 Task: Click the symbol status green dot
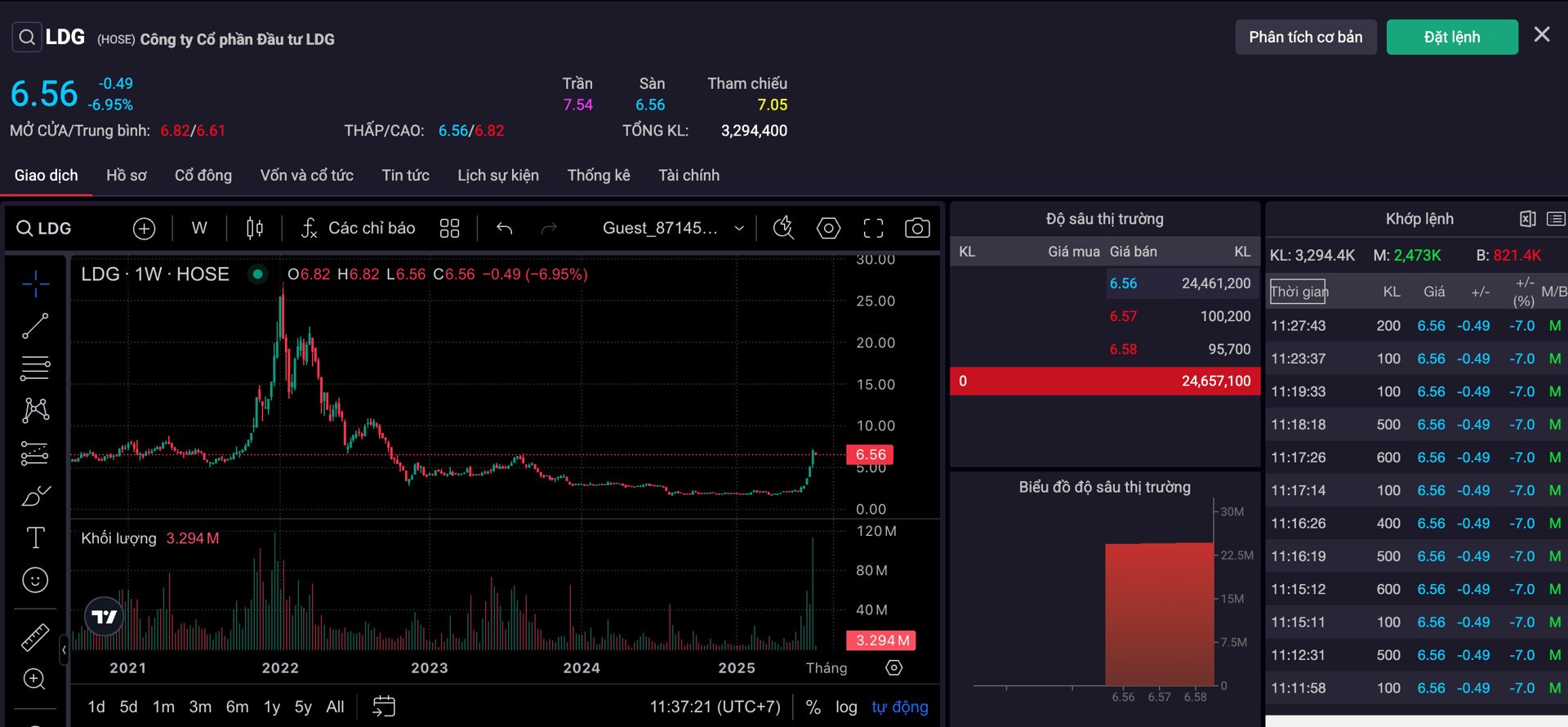tap(258, 274)
